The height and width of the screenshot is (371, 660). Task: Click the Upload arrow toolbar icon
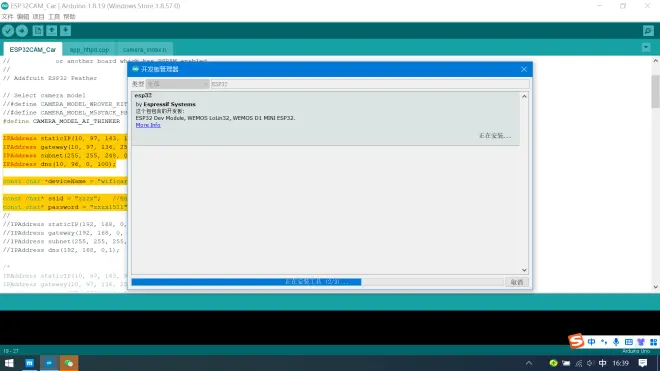(x=22, y=31)
